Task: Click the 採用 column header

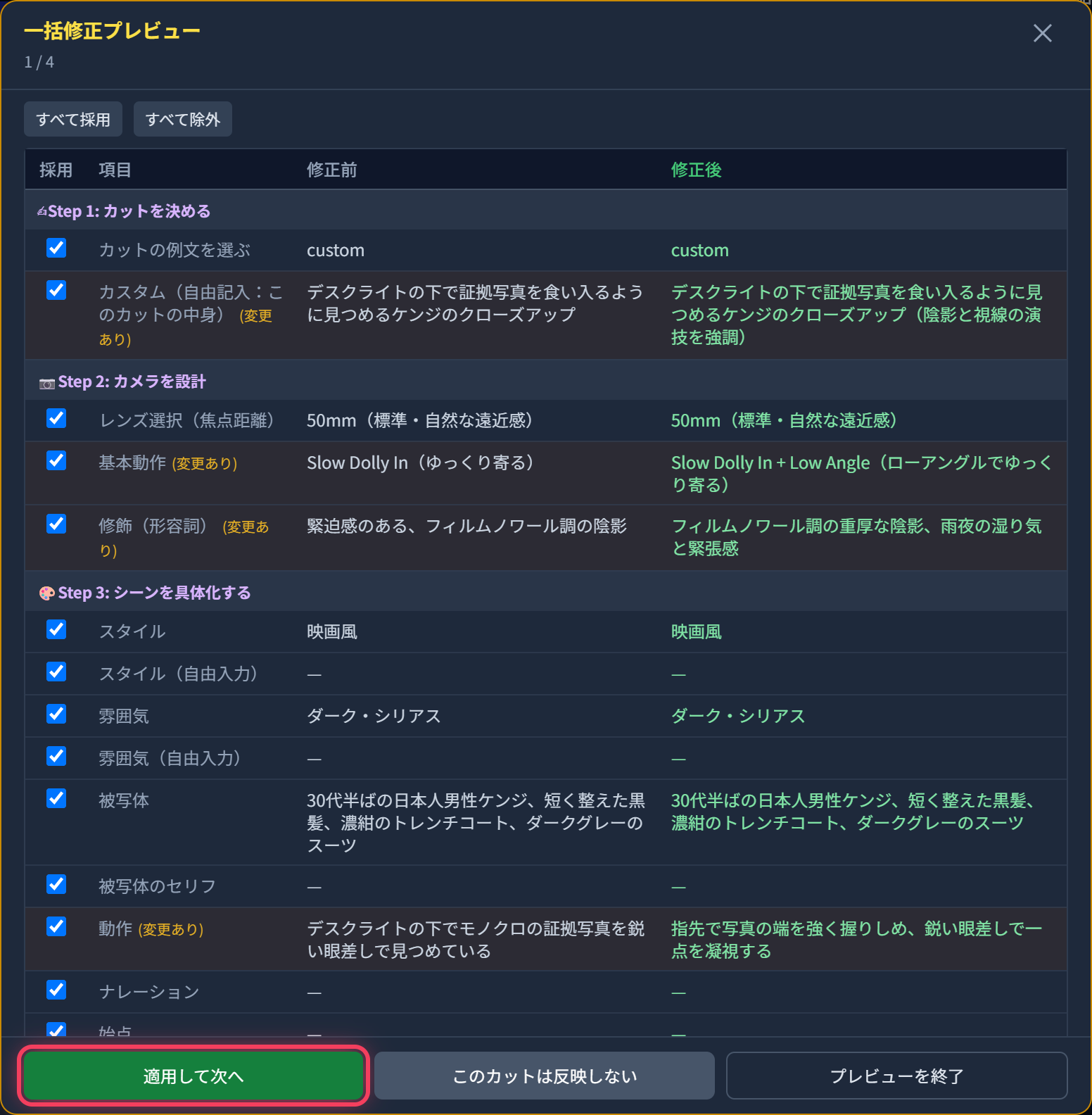Action: (x=56, y=170)
